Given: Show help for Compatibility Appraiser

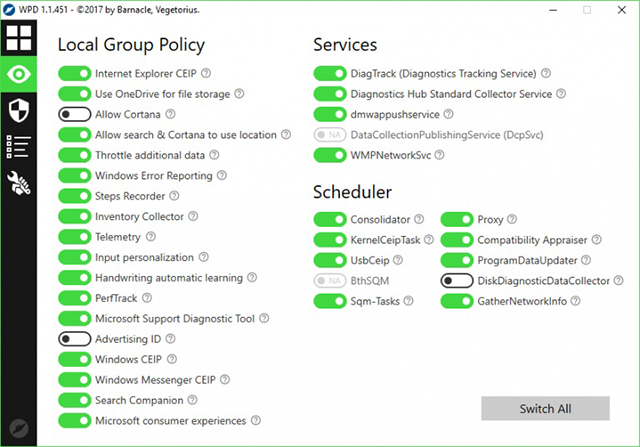Looking at the screenshot, I should click(x=597, y=240).
